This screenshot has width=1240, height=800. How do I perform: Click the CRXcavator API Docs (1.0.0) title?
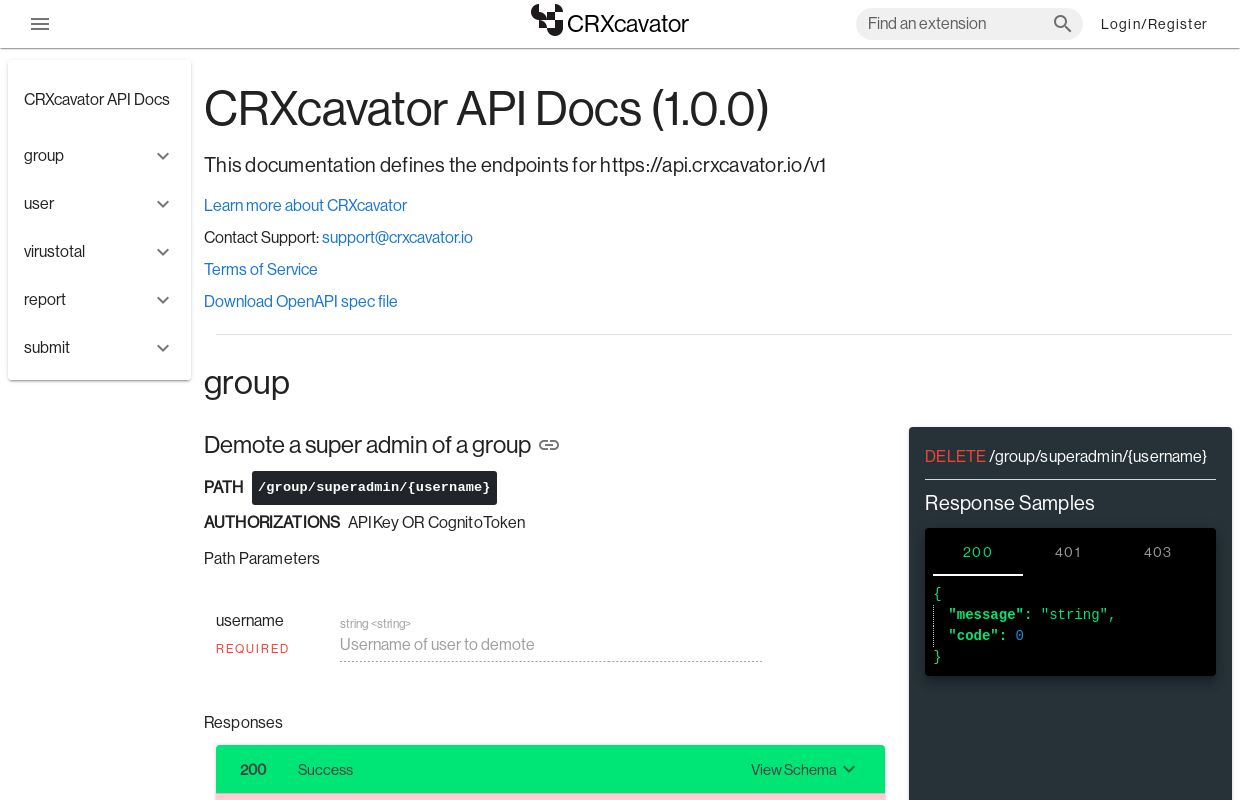pos(486,109)
